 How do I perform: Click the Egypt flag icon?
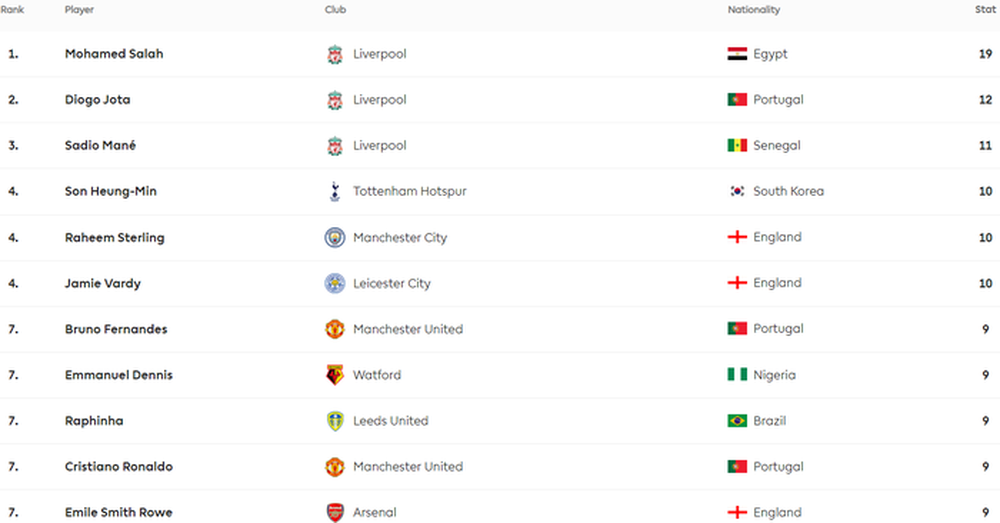[737, 54]
